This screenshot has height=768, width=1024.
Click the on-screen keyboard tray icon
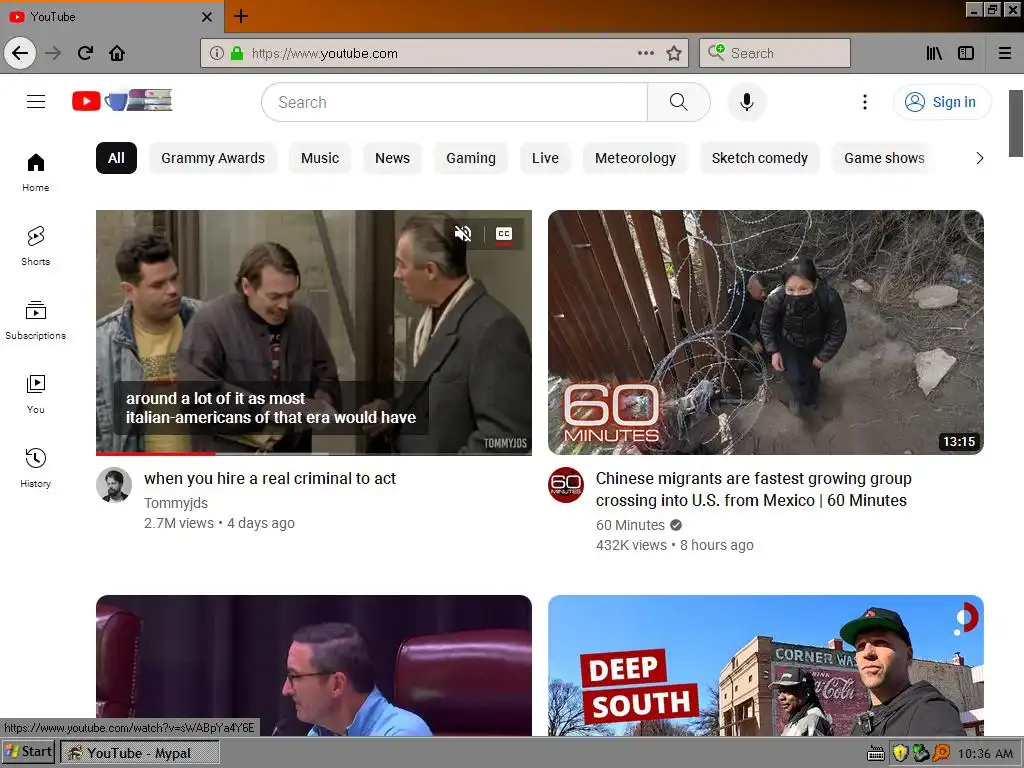tap(876, 754)
